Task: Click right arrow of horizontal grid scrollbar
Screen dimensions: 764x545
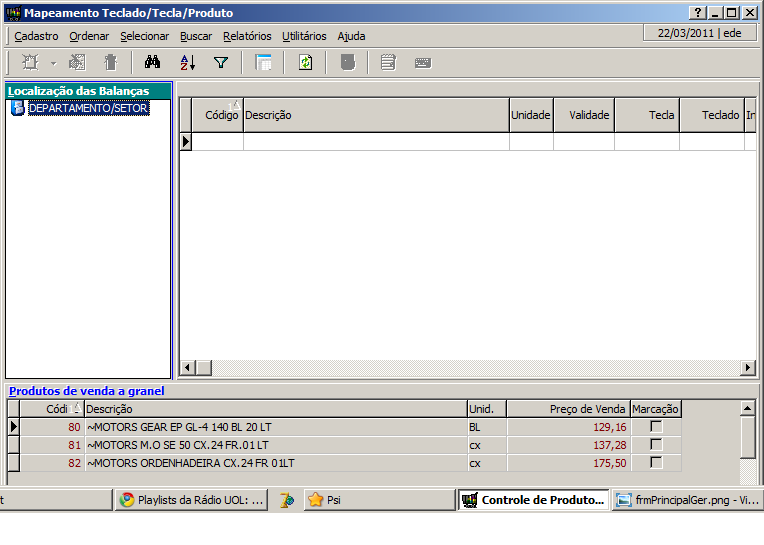Action: (748, 368)
